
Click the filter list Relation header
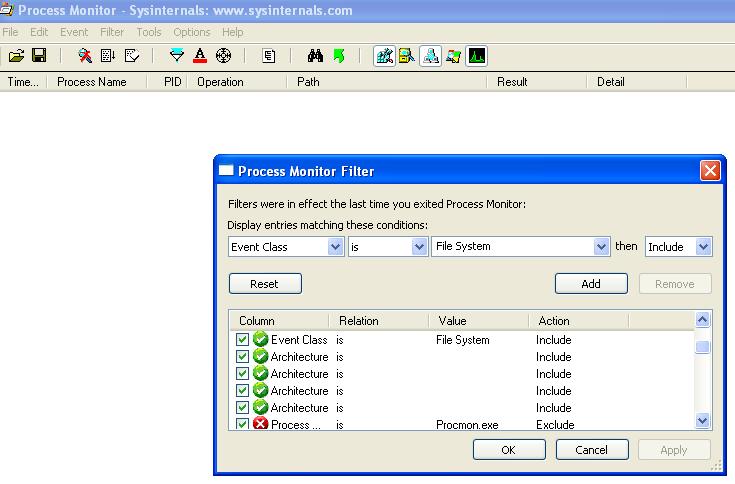(x=379, y=321)
